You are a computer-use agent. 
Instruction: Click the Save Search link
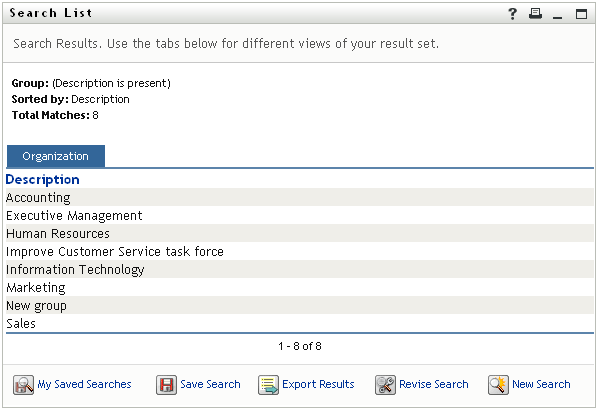pos(210,384)
